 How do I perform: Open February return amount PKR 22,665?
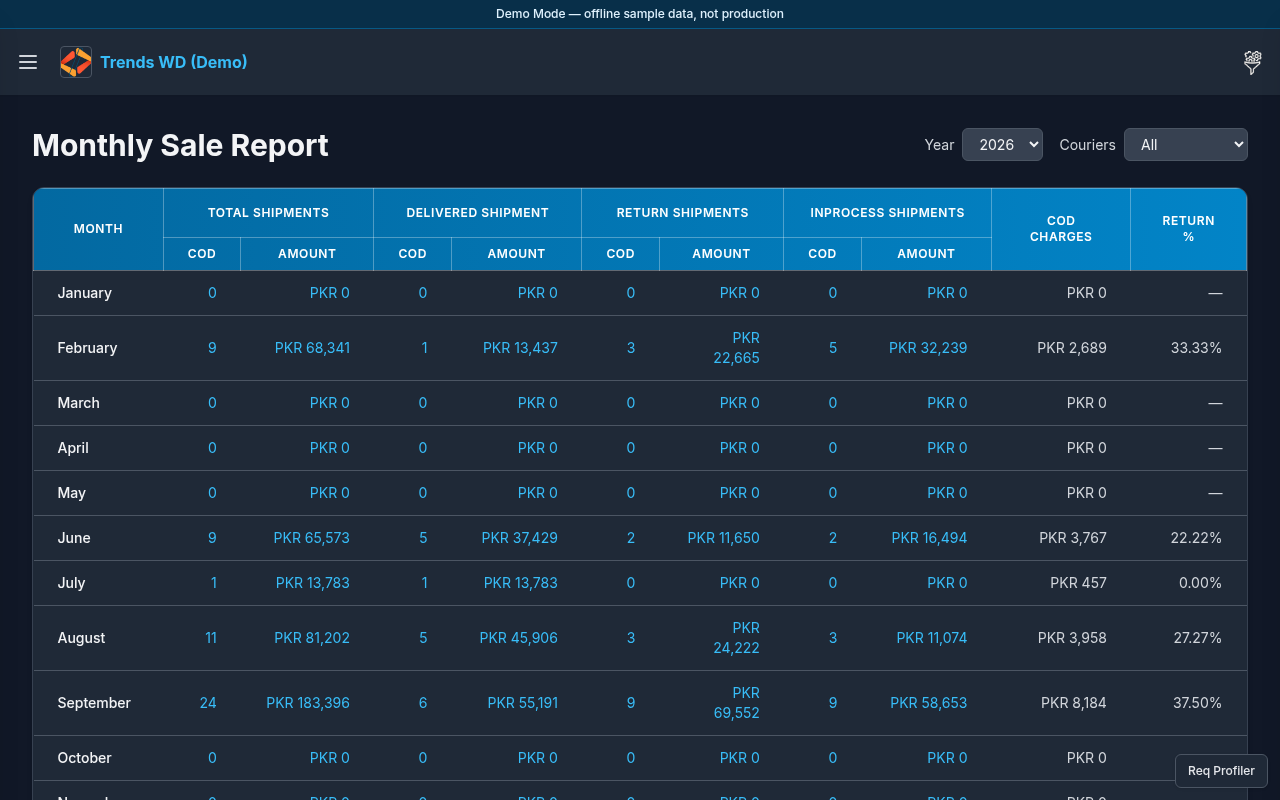[x=737, y=348]
